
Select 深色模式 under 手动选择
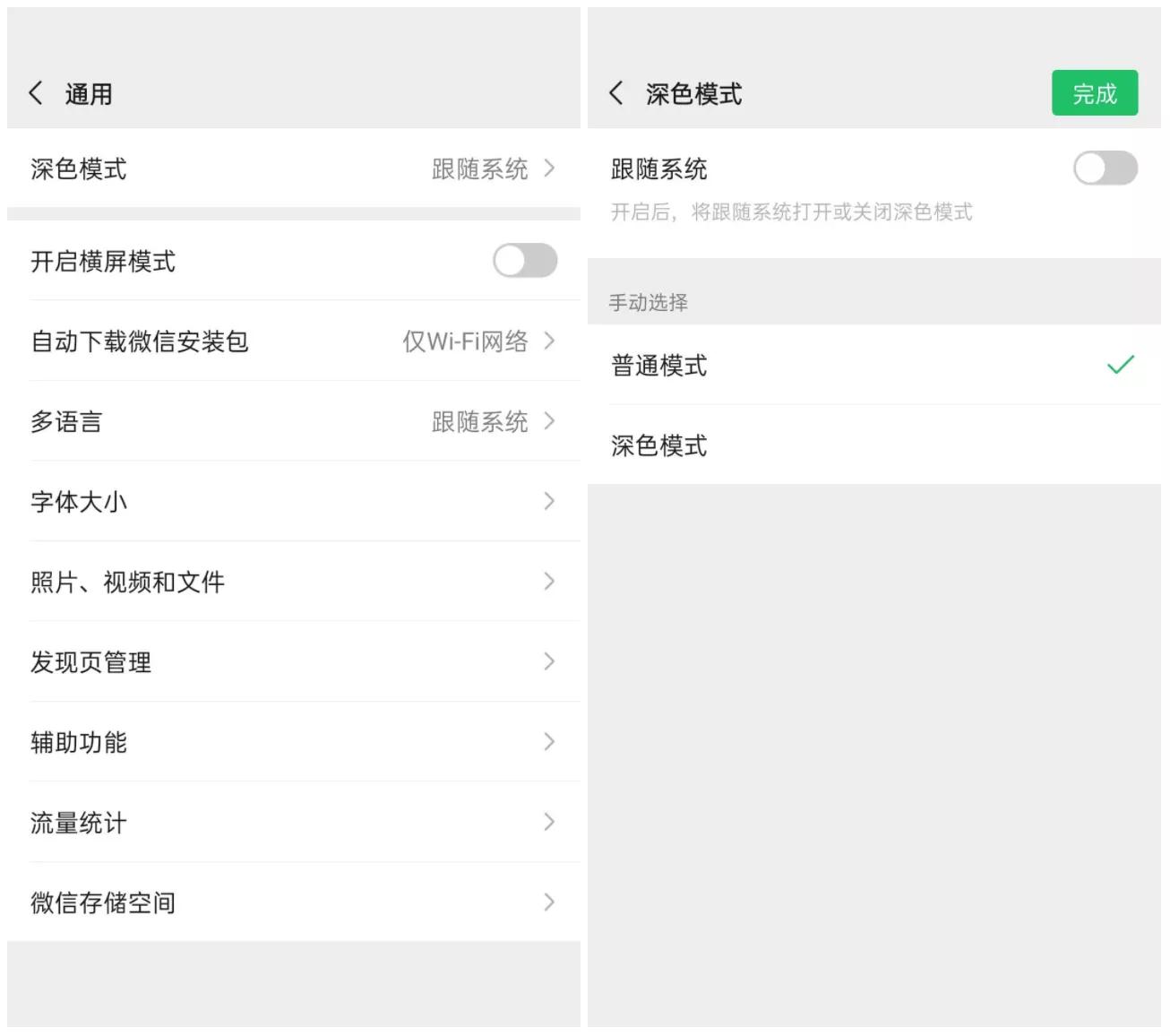[x=658, y=445]
